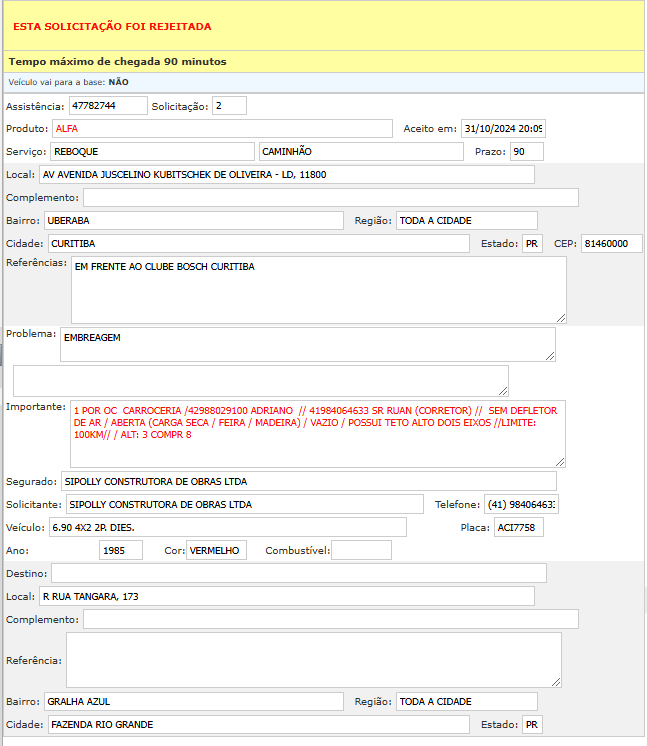Click the Aceito em date field
Image resolution: width=647 pixels, height=746 pixels.
pos(503,129)
